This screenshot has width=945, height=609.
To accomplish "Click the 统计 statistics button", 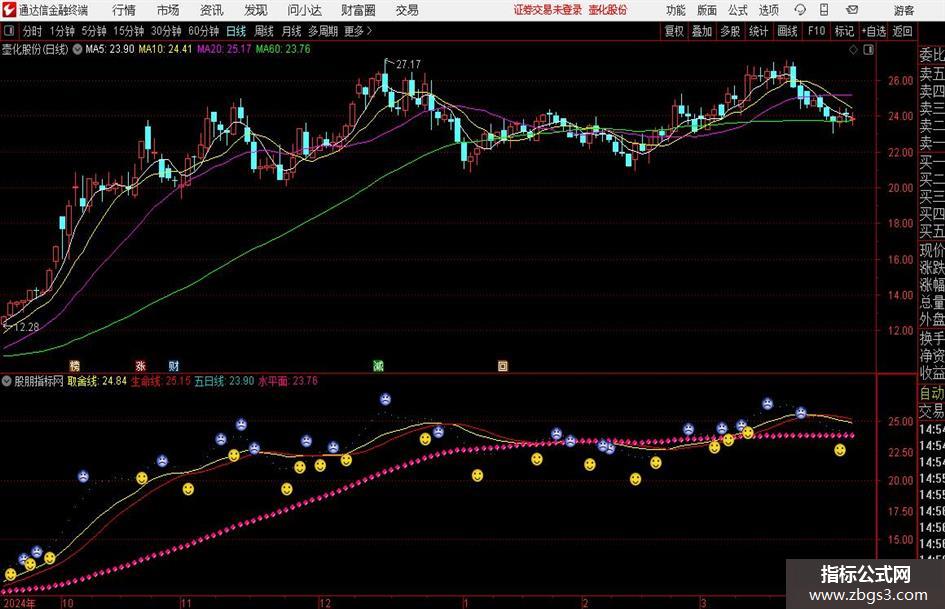I will 758,31.
